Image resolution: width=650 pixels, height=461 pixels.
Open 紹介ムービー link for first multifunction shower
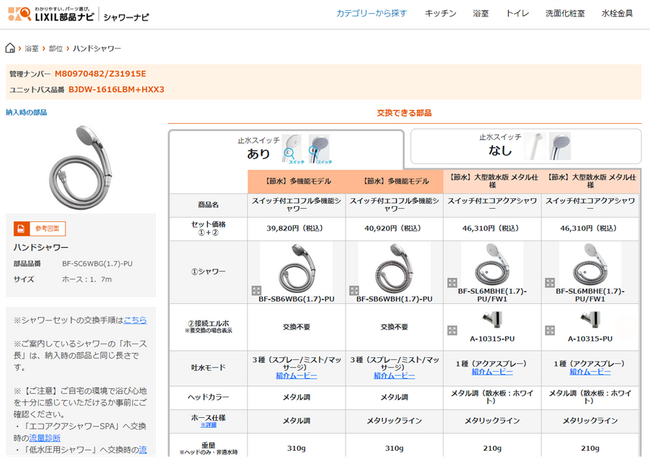[296, 376]
